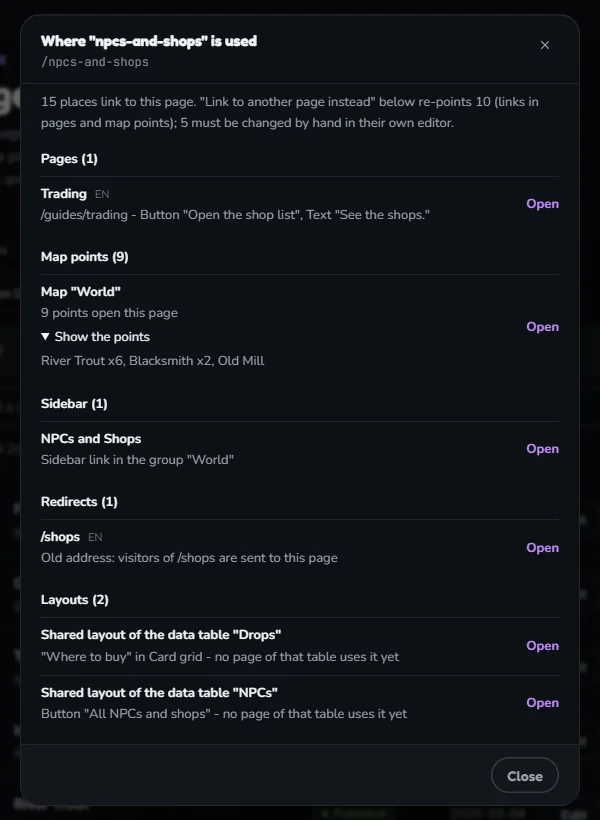Click the EN language tag beside Trading
The width and height of the screenshot is (600, 820).
point(102,195)
